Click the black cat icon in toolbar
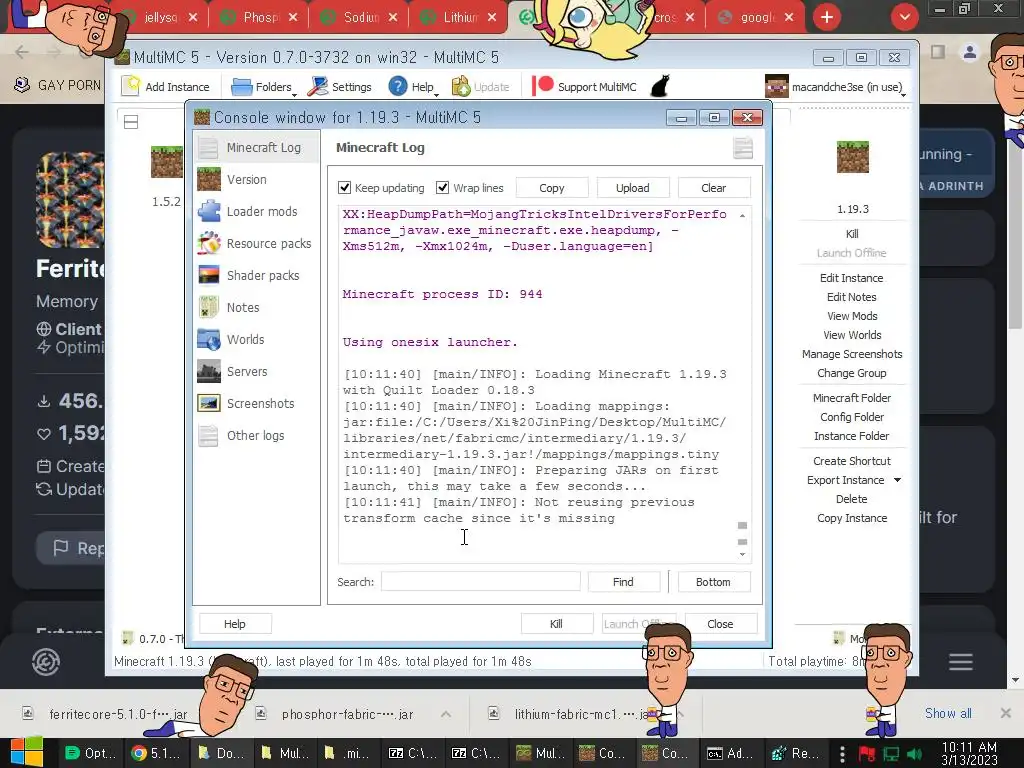Viewport: 1024px width, 768px height. click(660, 86)
